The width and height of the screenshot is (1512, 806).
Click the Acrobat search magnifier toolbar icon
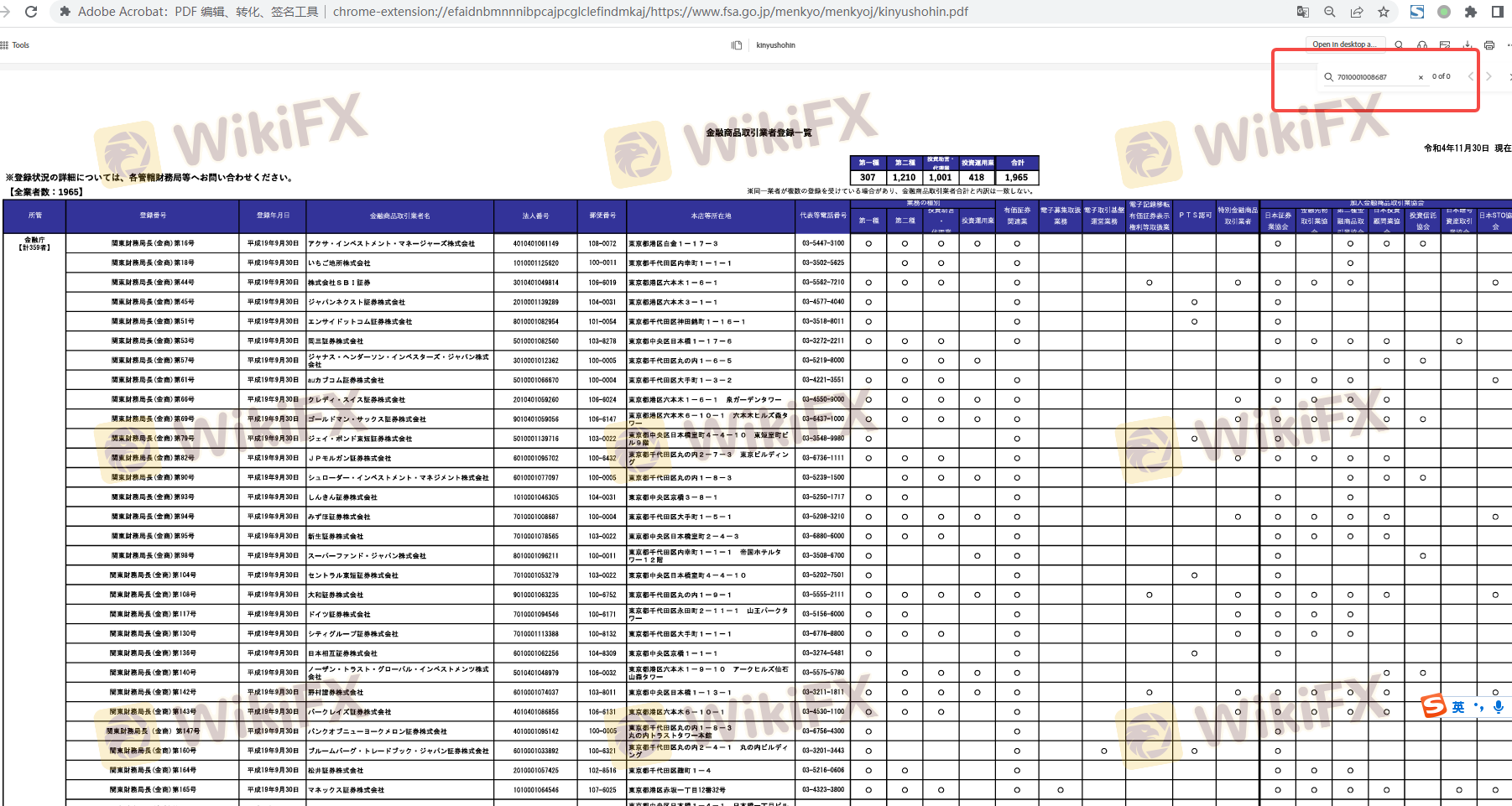click(1399, 45)
